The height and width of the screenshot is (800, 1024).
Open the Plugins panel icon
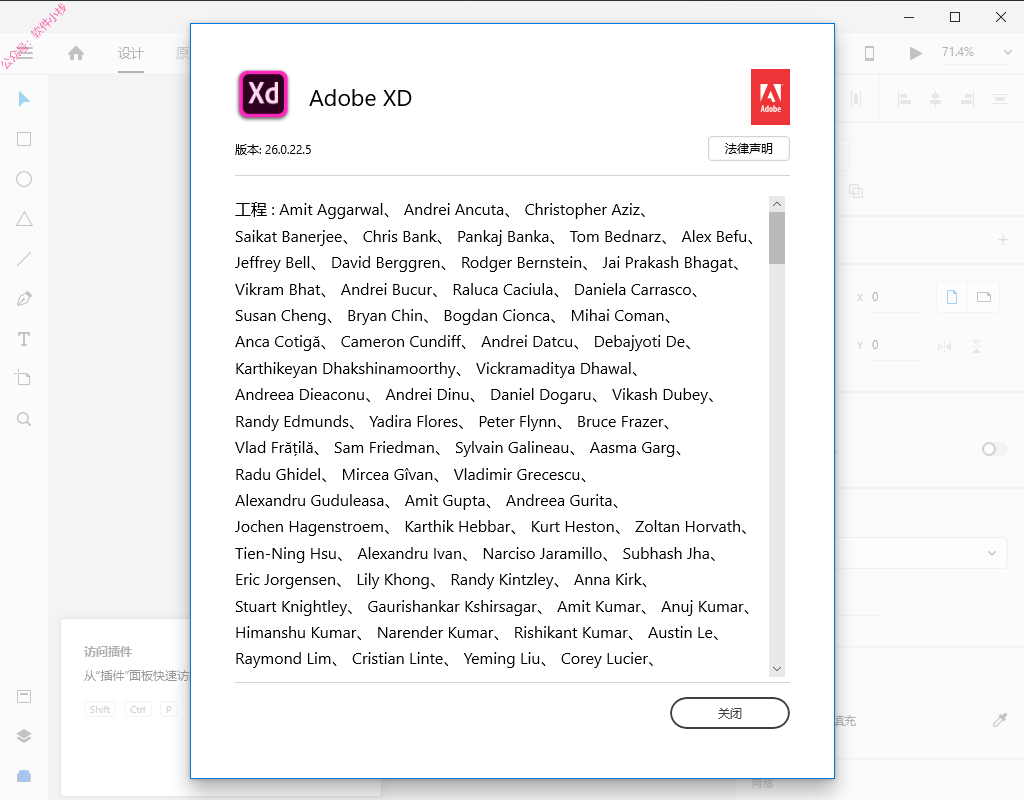[24, 776]
